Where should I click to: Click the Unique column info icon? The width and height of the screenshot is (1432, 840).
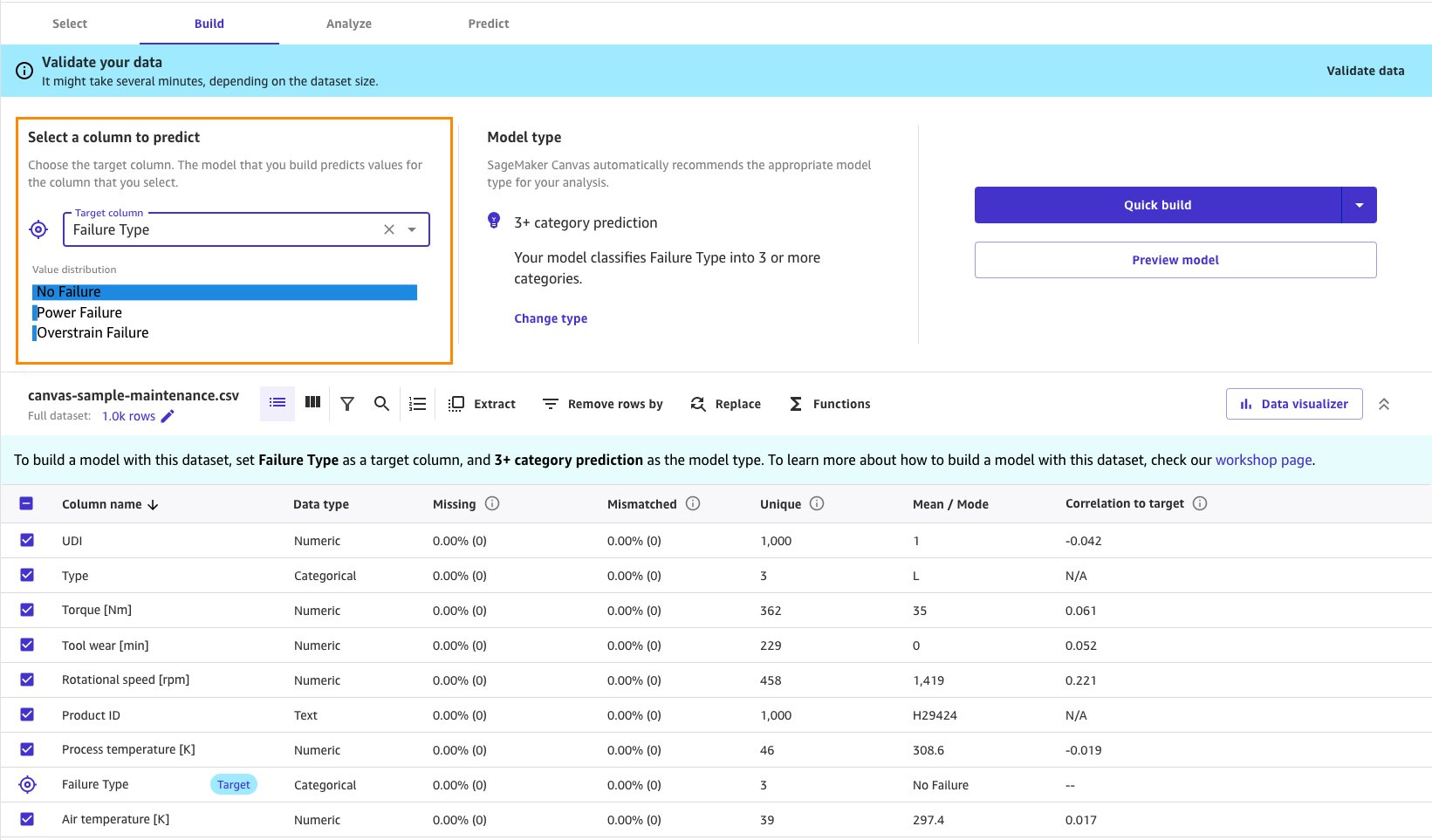click(817, 503)
